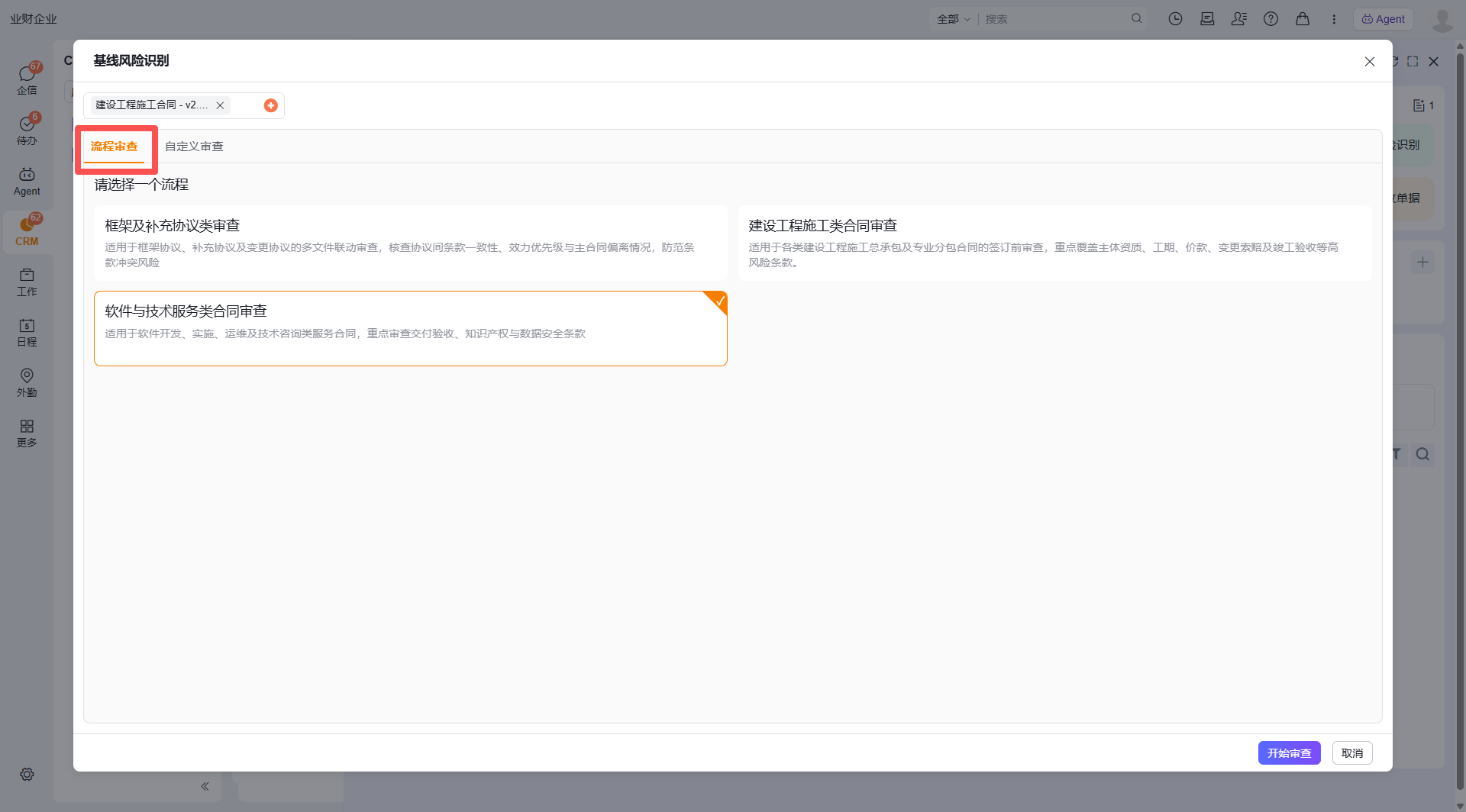Viewport: 1466px width, 812px height.
Task: Open the Agent sidebar icon
Action: point(27,181)
